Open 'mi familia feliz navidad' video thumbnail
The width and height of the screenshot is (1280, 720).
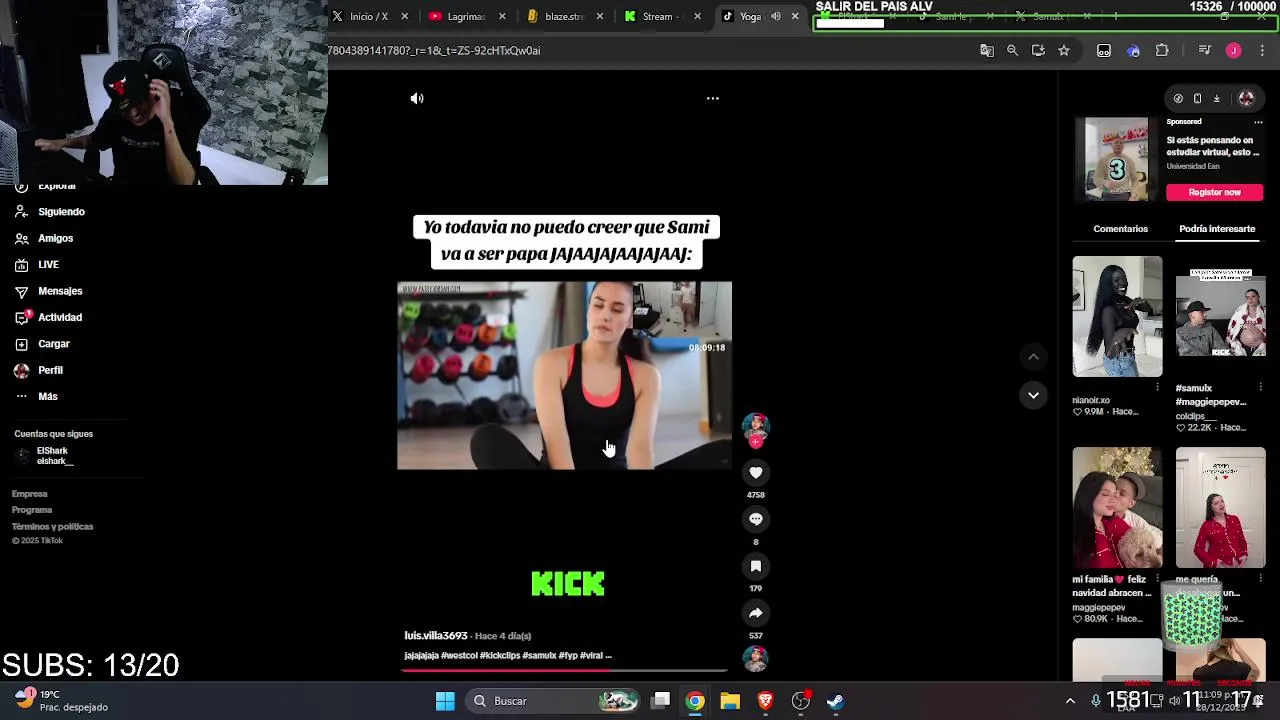click(x=1117, y=507)
